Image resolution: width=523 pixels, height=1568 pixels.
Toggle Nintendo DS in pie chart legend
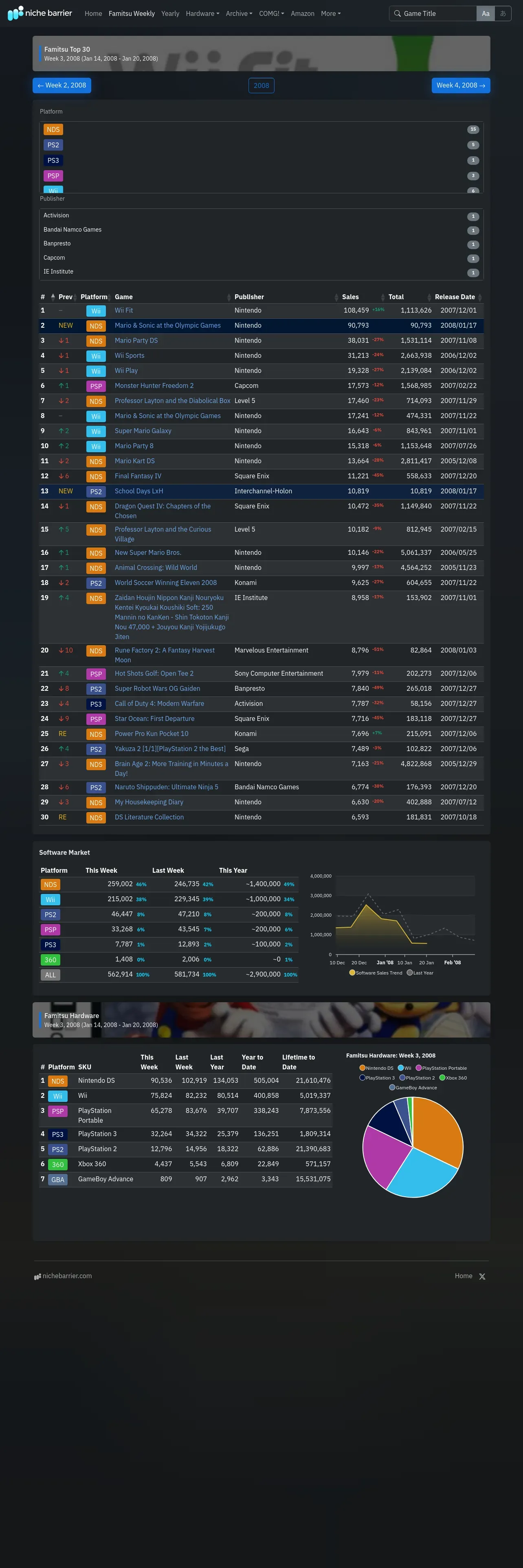click(x=376, y=1068)
